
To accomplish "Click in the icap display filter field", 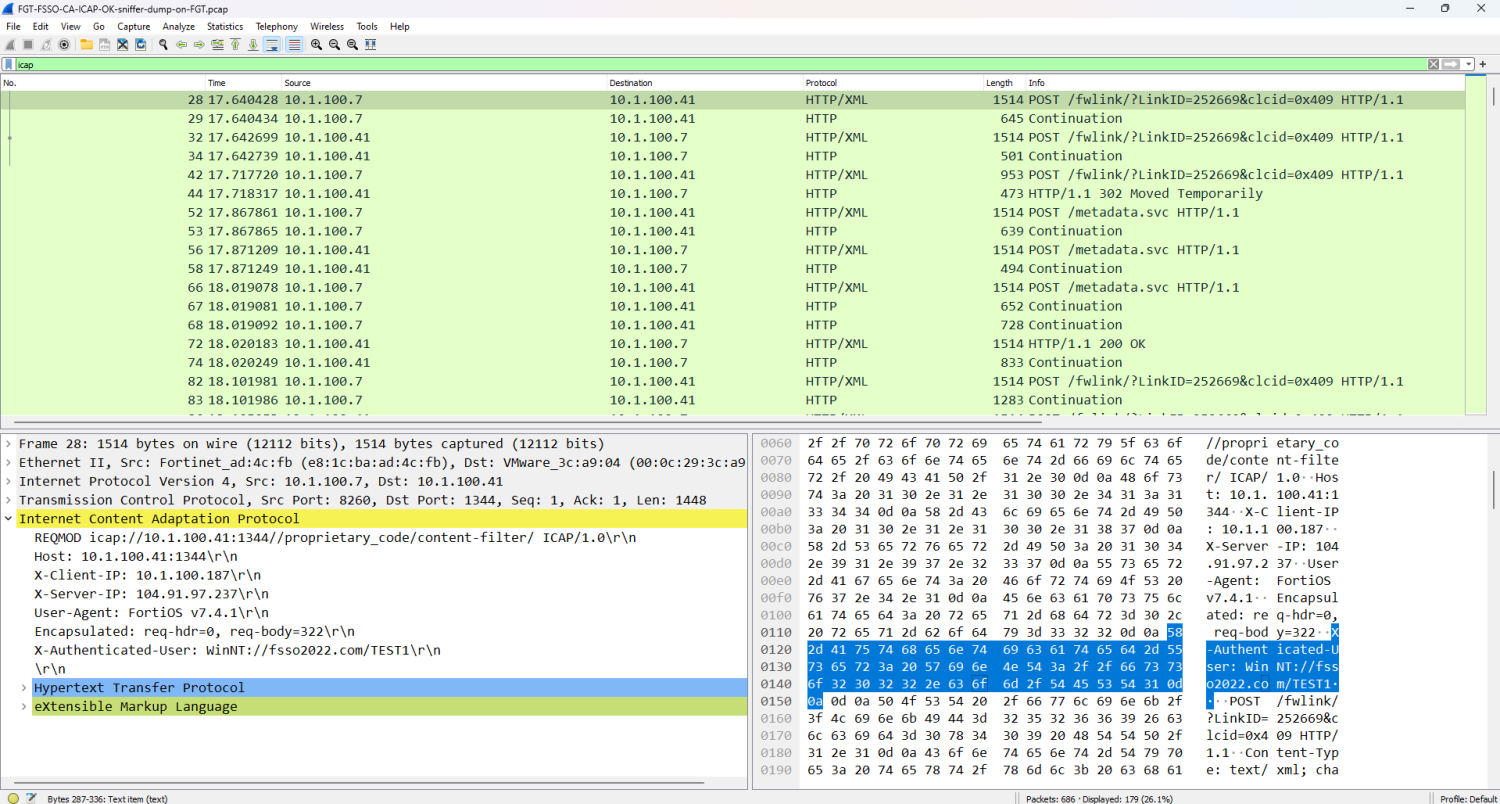I will [700, 64].
